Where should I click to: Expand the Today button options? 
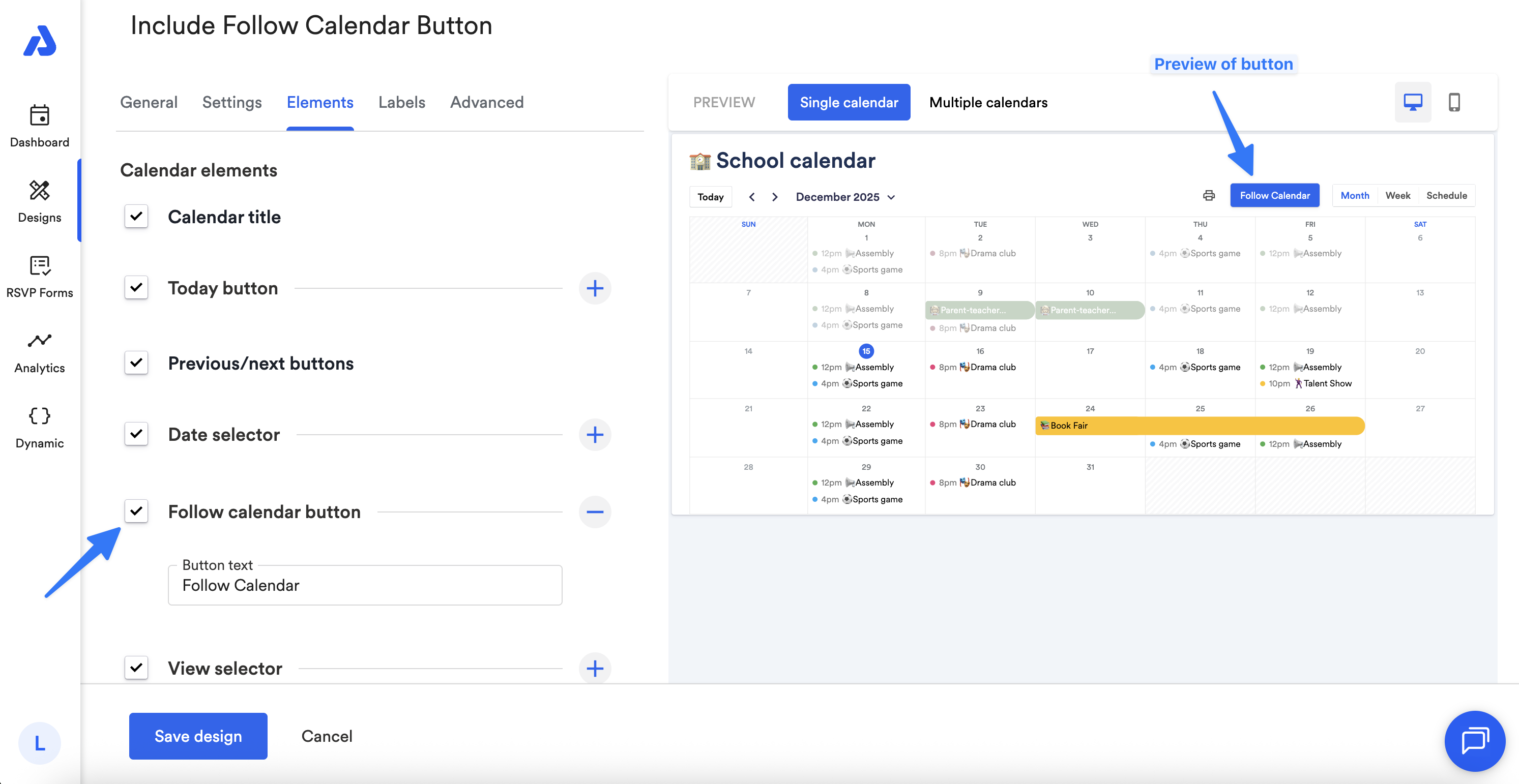point(594,288)
